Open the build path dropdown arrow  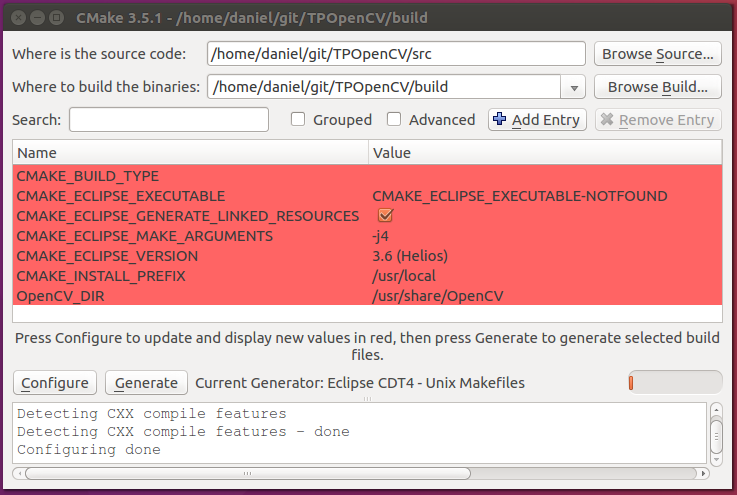pyautogui.click(x=573, y=87)
